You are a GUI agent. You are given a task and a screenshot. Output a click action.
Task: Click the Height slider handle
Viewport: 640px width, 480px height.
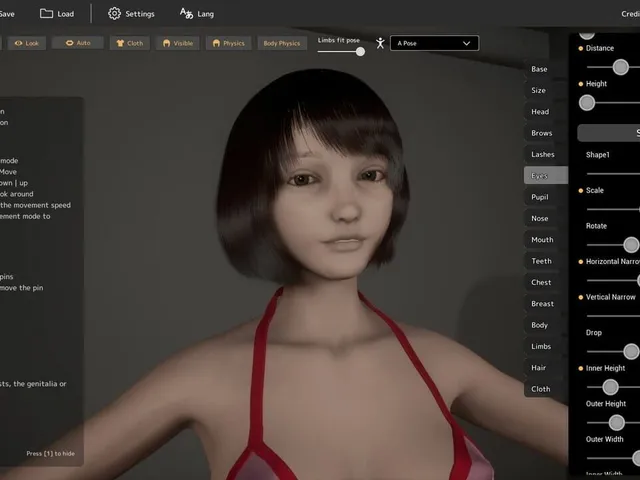pyautogui.click(x=587, y=103)
